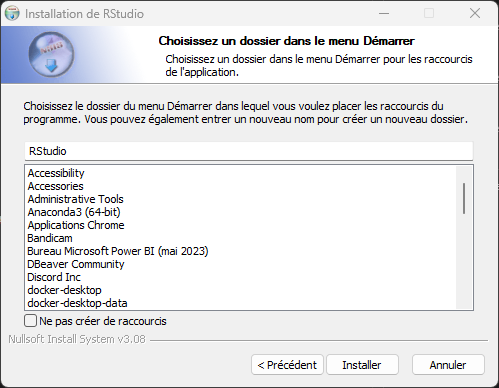This screenshot has width=499, height=388.
Task: Click the RStudio folder name field
Action: (249, 151)
